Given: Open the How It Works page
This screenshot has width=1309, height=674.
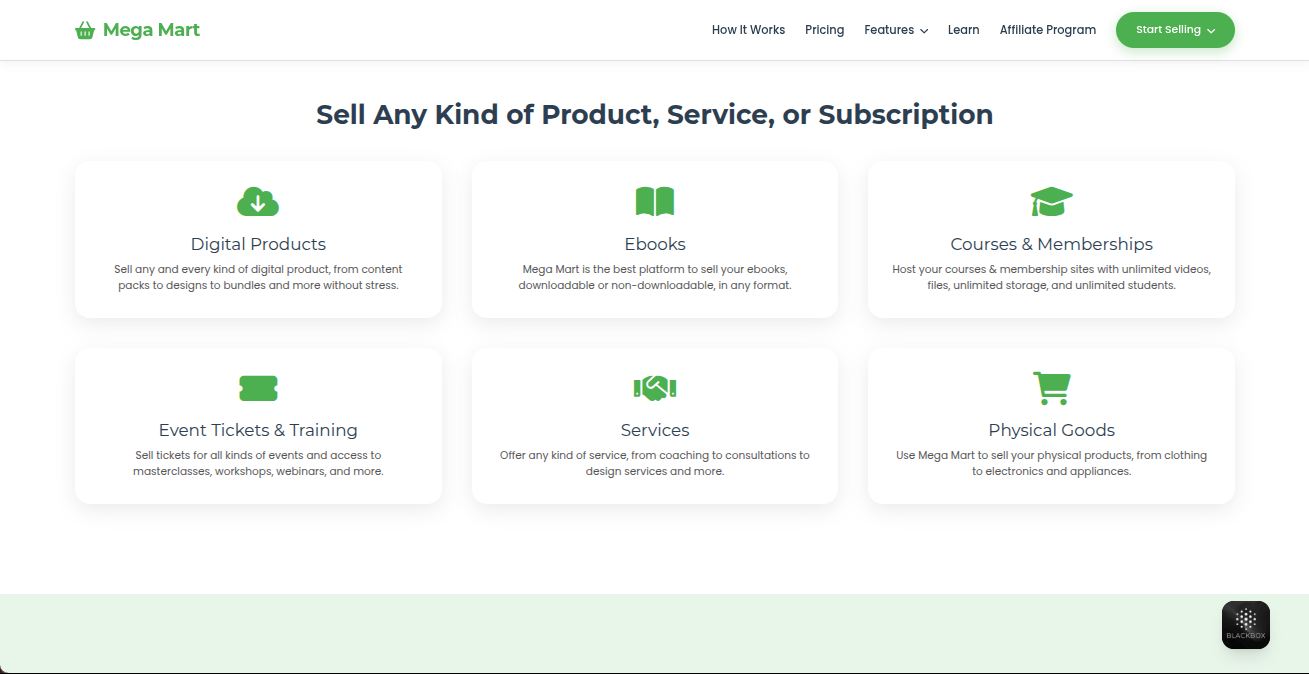Looking at the screenshot, I should coord(748,30).
